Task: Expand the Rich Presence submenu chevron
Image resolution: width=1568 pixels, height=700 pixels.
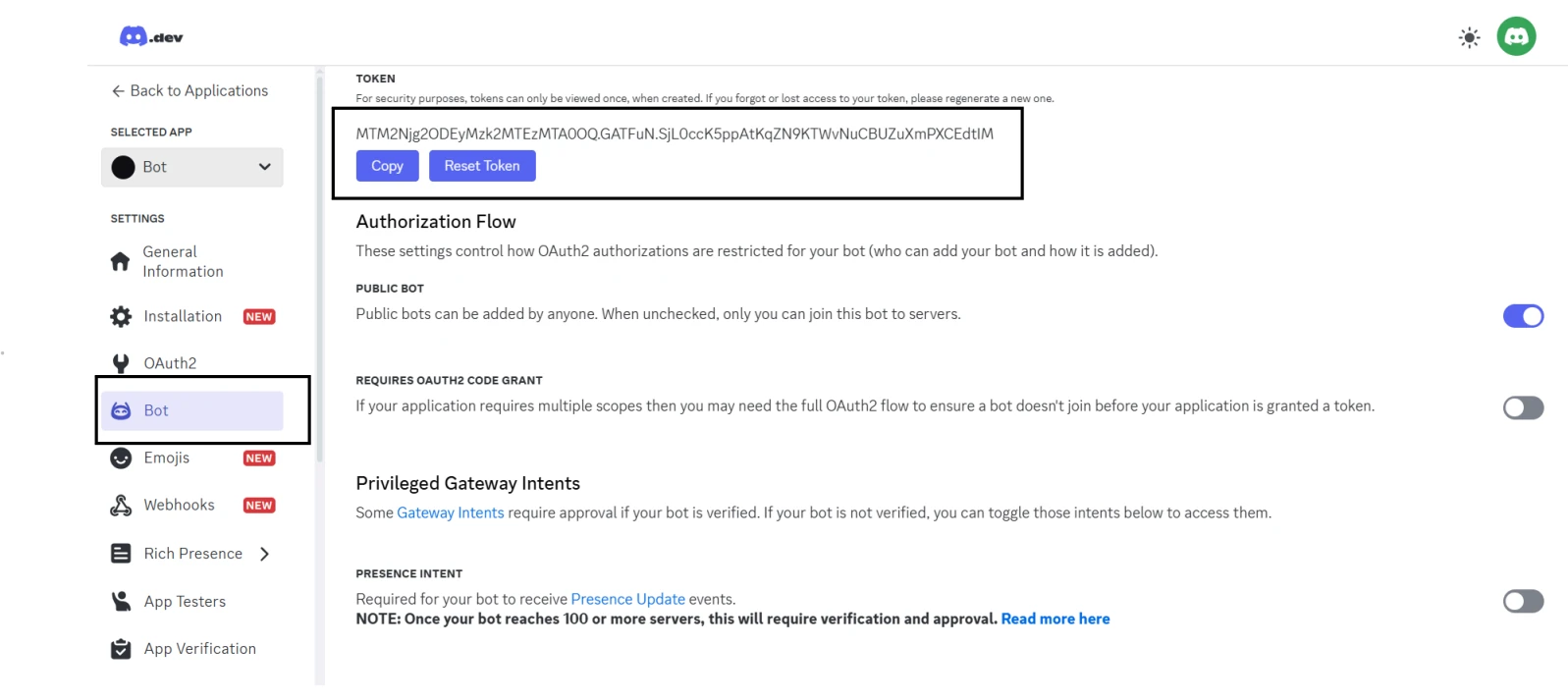Action: coord(264,554)
